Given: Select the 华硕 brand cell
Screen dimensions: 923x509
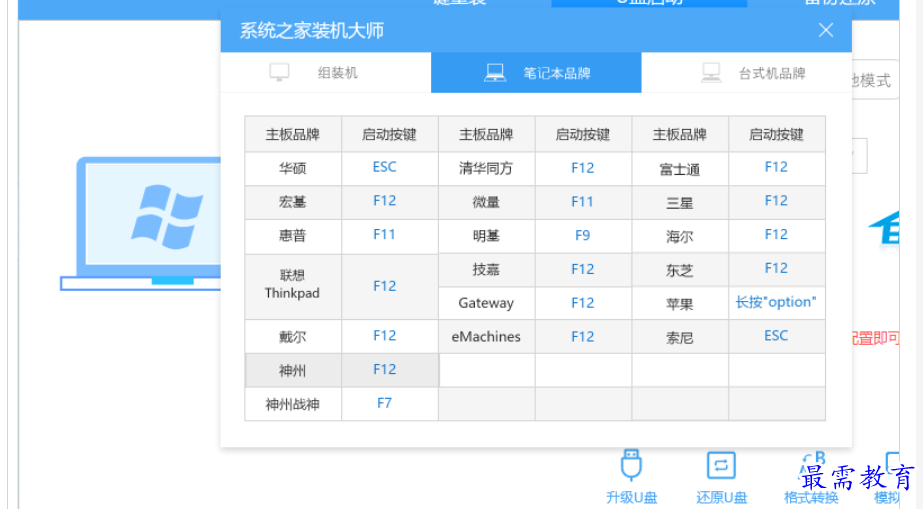Looking at the screenshot, I should (x=293, y=169).
